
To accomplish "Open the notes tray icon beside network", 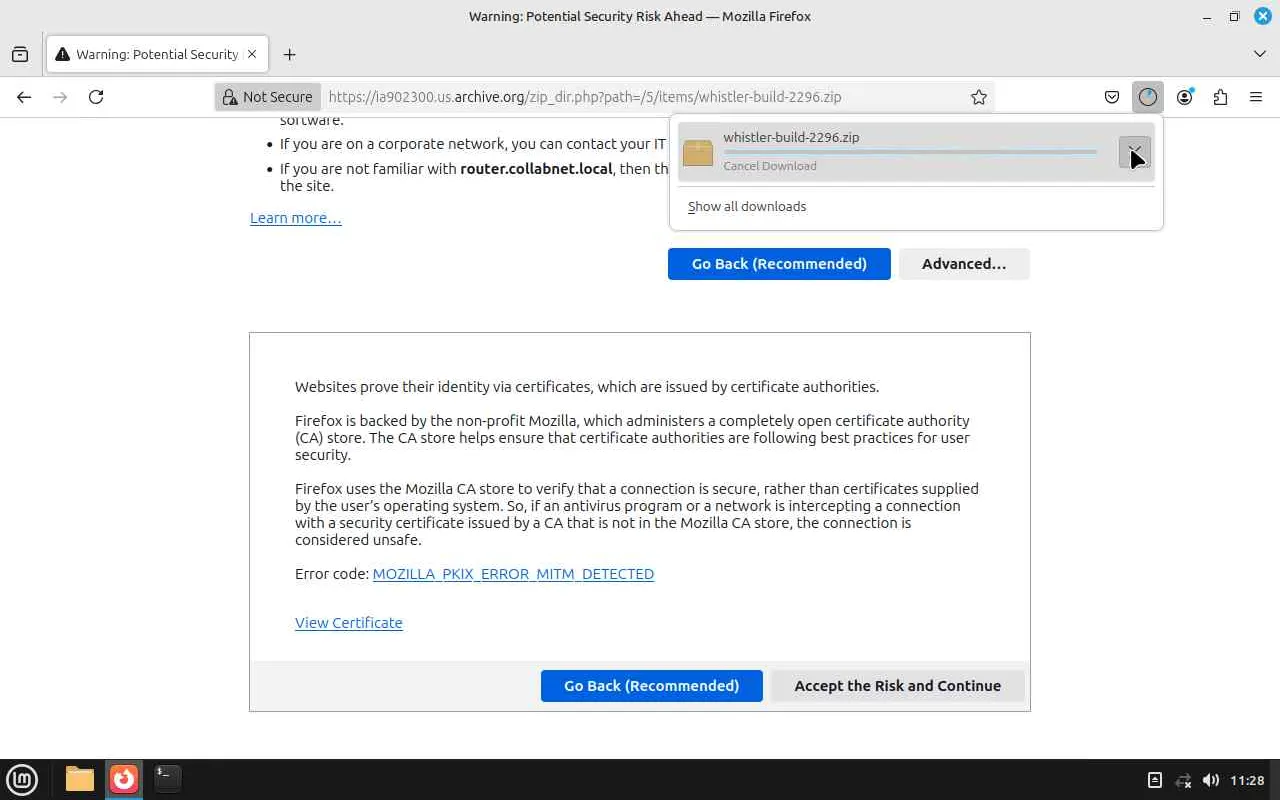I will (x=1154, y=780).
